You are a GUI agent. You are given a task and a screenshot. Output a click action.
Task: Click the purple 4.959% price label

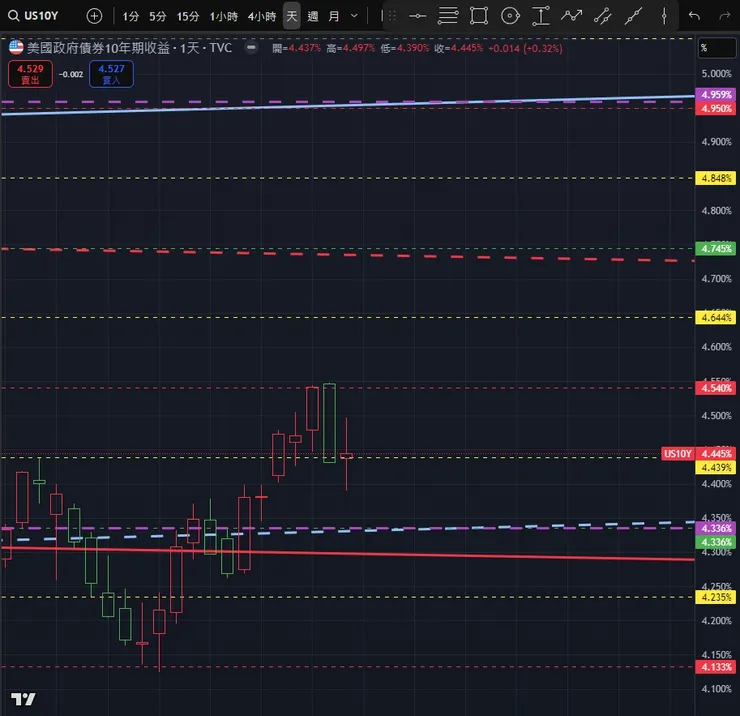(x=715, y=94)
